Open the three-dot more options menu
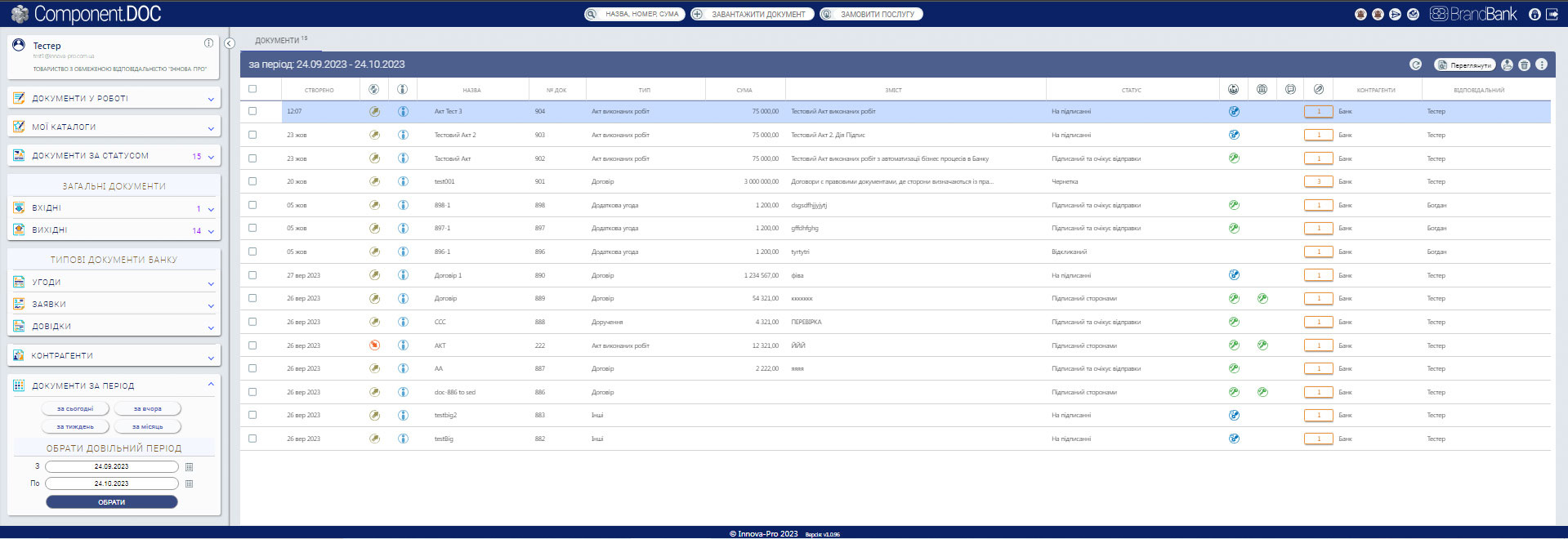 coord(1541,65)
